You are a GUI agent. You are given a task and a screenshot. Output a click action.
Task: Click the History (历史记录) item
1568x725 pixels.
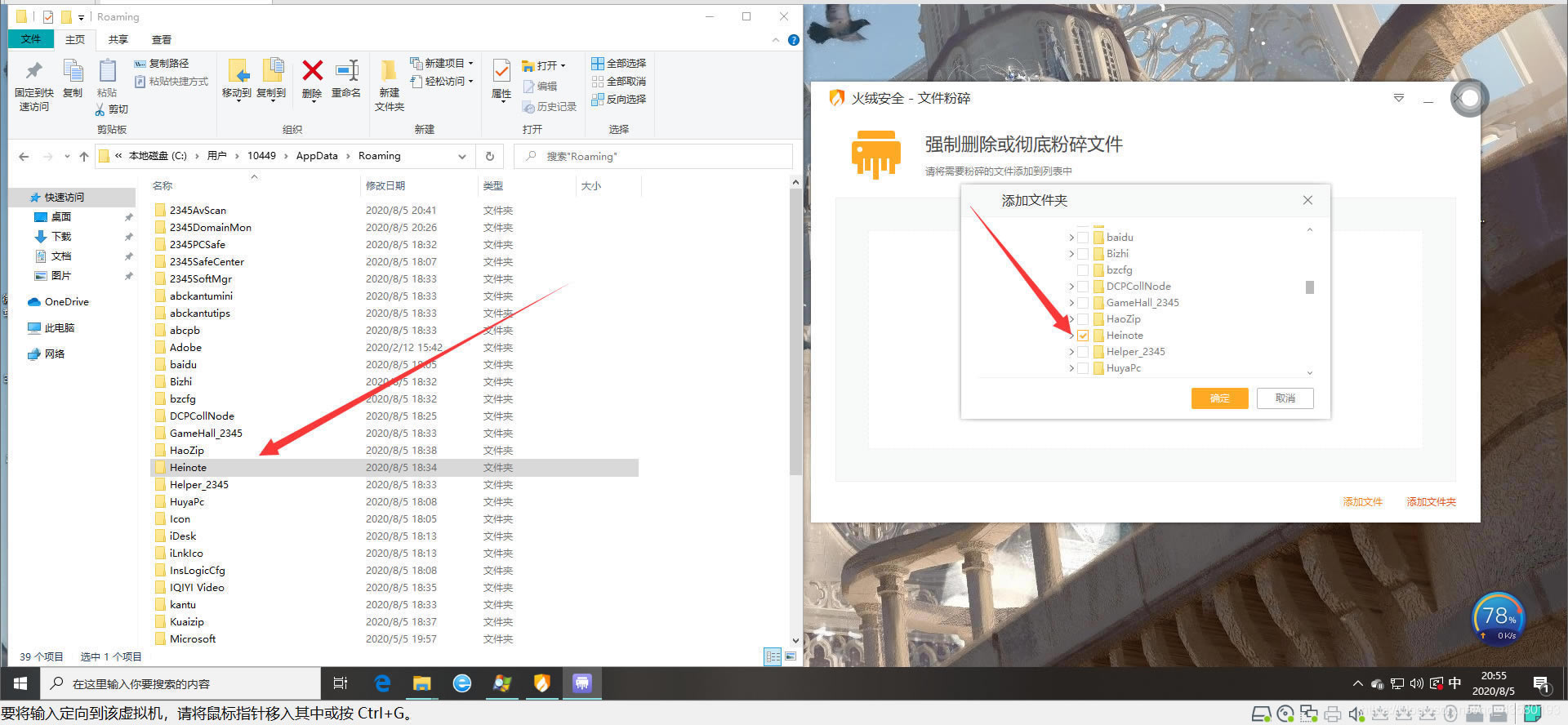coord(550,107)
